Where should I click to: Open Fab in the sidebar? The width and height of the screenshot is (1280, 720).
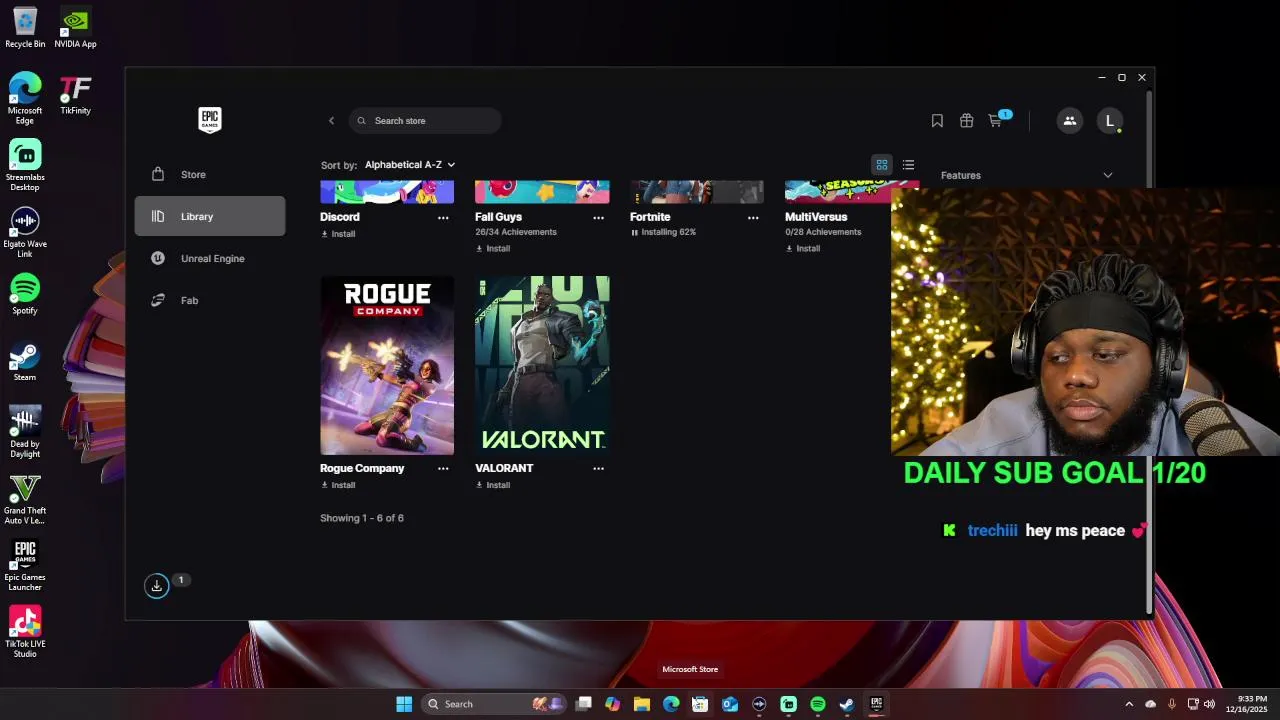(x=210, y=300)
